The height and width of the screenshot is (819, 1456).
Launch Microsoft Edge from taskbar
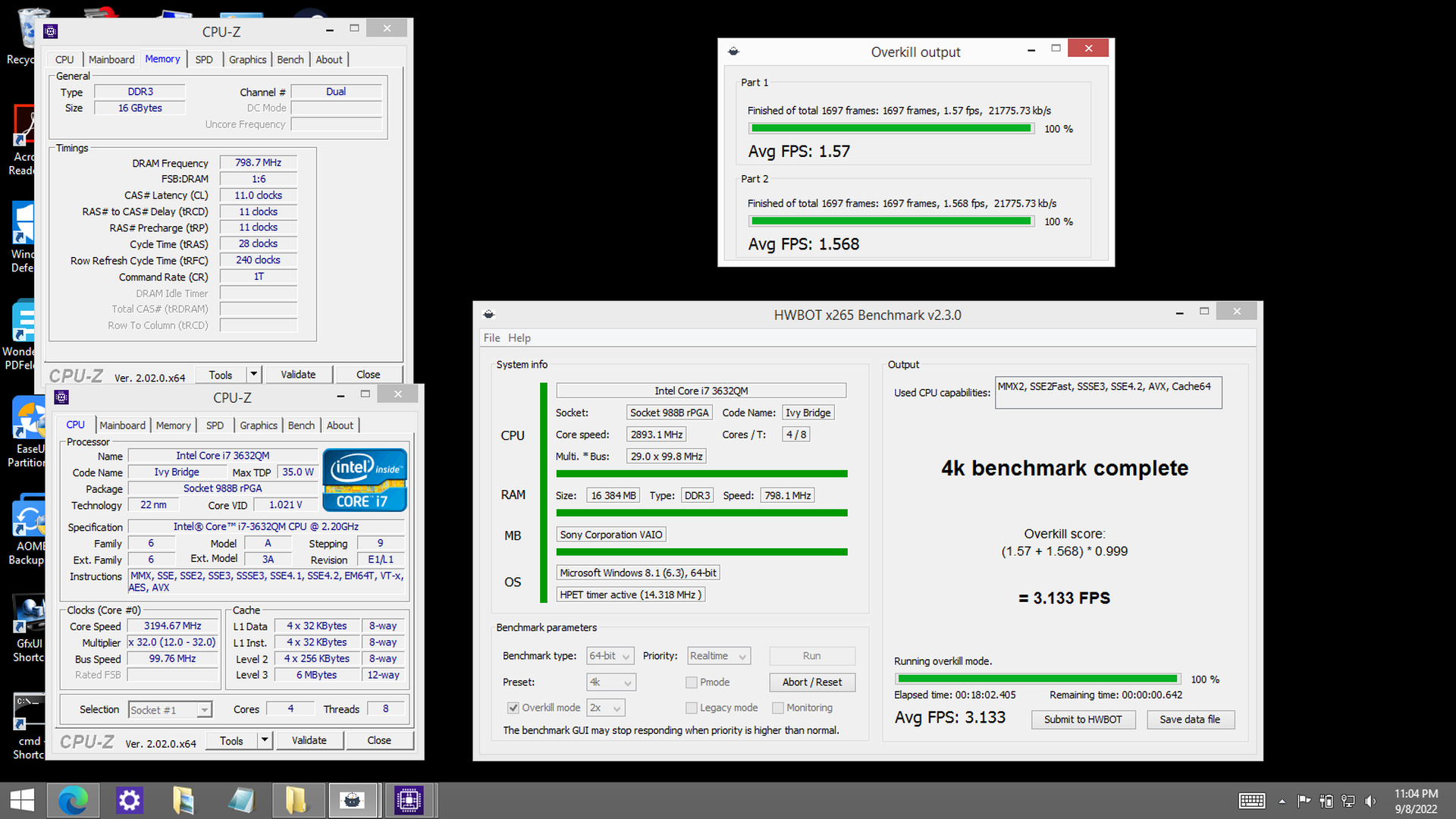(74, 800)
